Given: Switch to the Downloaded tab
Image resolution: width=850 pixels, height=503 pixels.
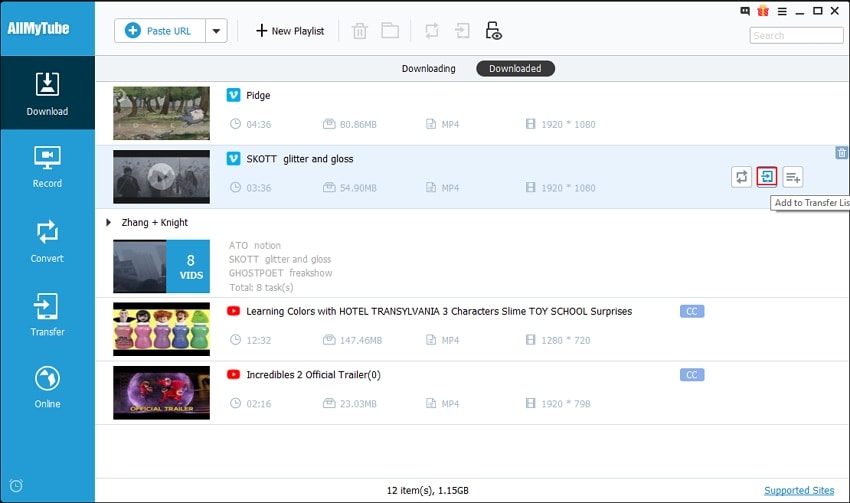Looking at the screenshot, I should [515, 69].
